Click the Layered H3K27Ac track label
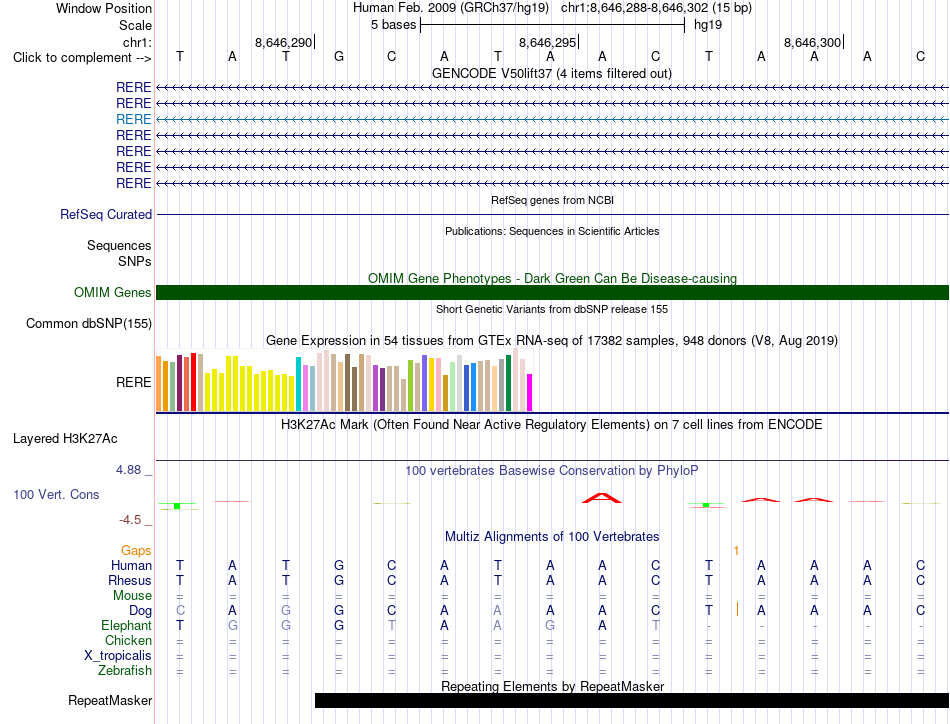Image resolution: width=950 pixels, height=724 pixels. click(x=65, y=439)
